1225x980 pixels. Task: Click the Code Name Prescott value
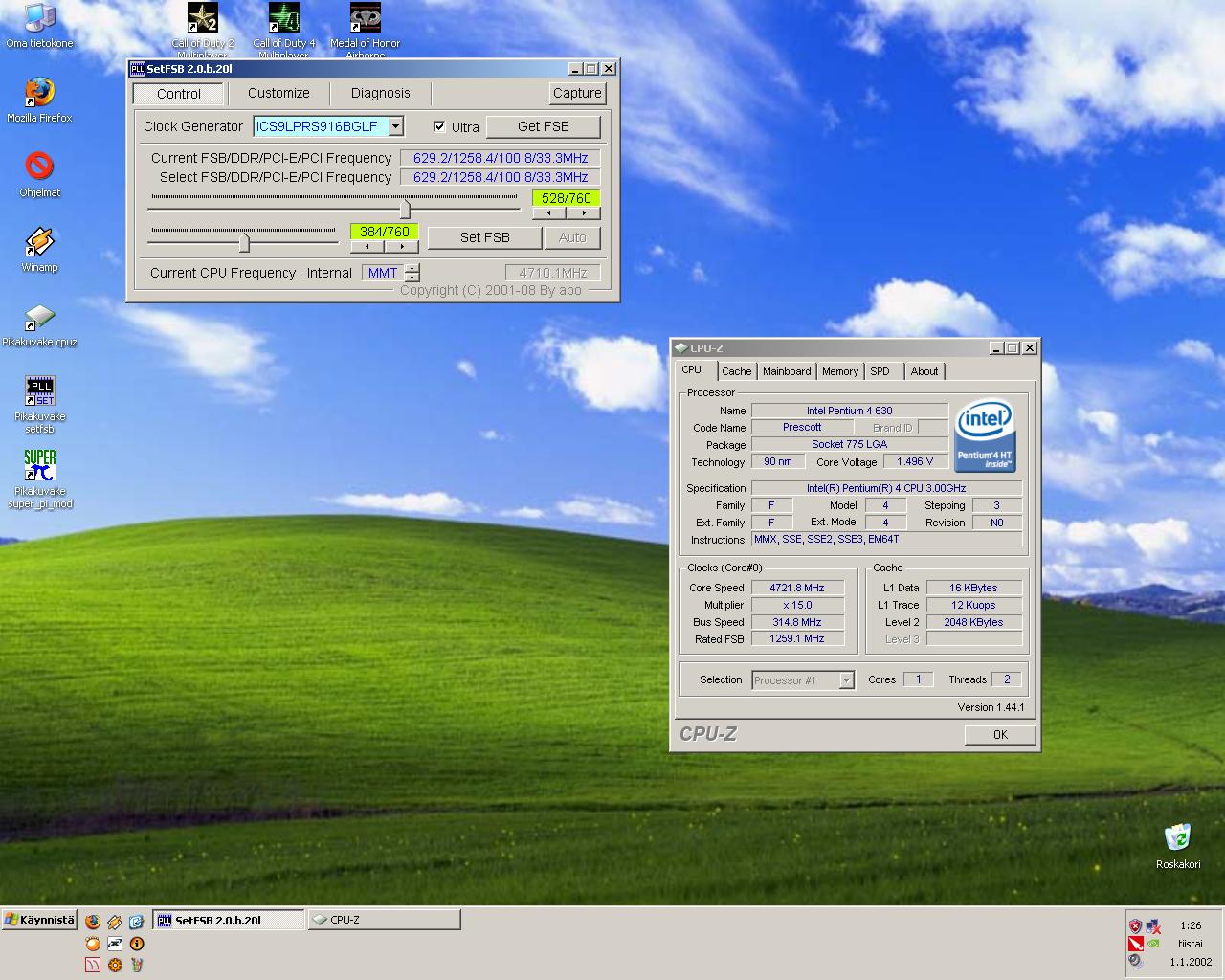[x=802, y=427]
